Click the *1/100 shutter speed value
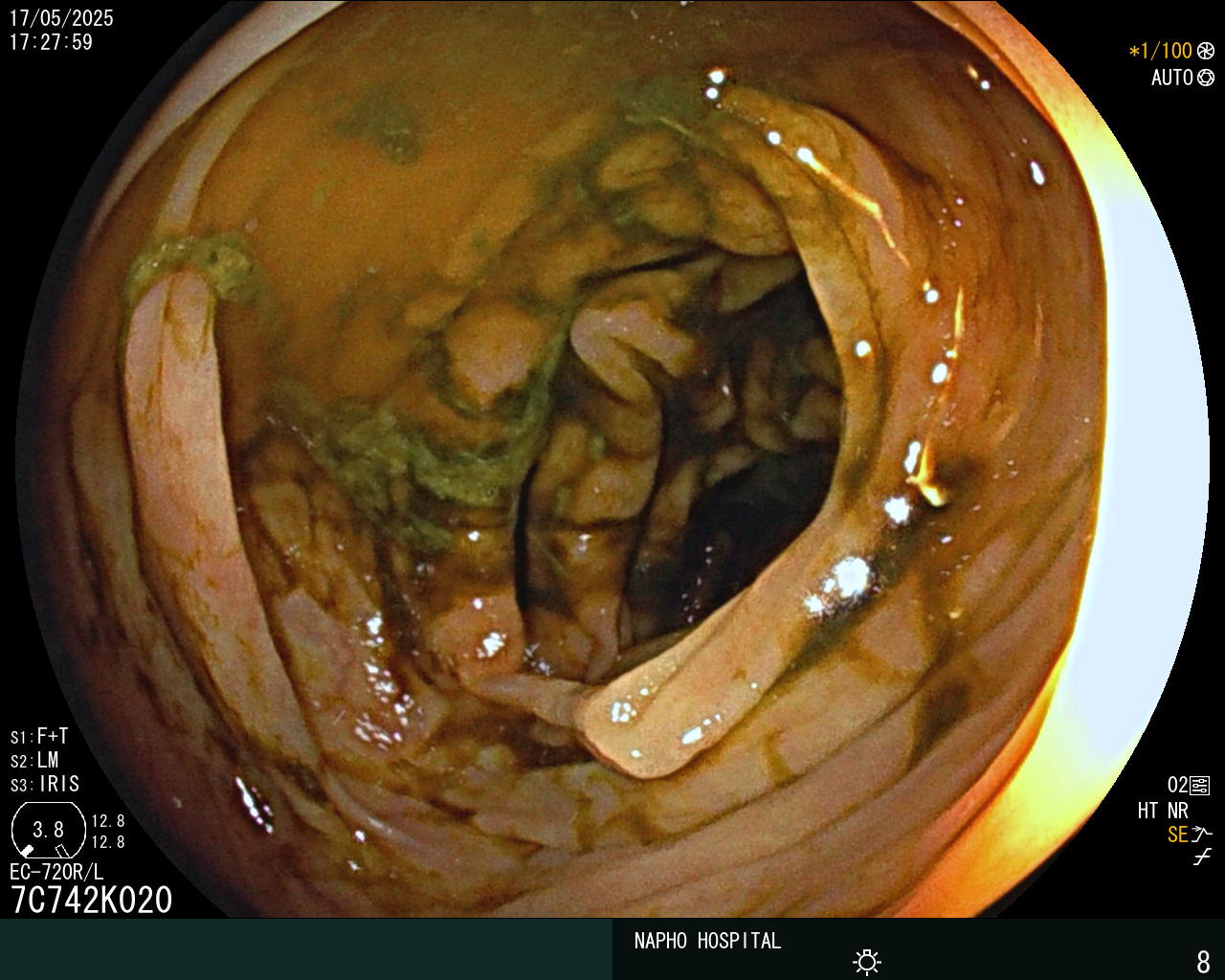 [1160, 51]
